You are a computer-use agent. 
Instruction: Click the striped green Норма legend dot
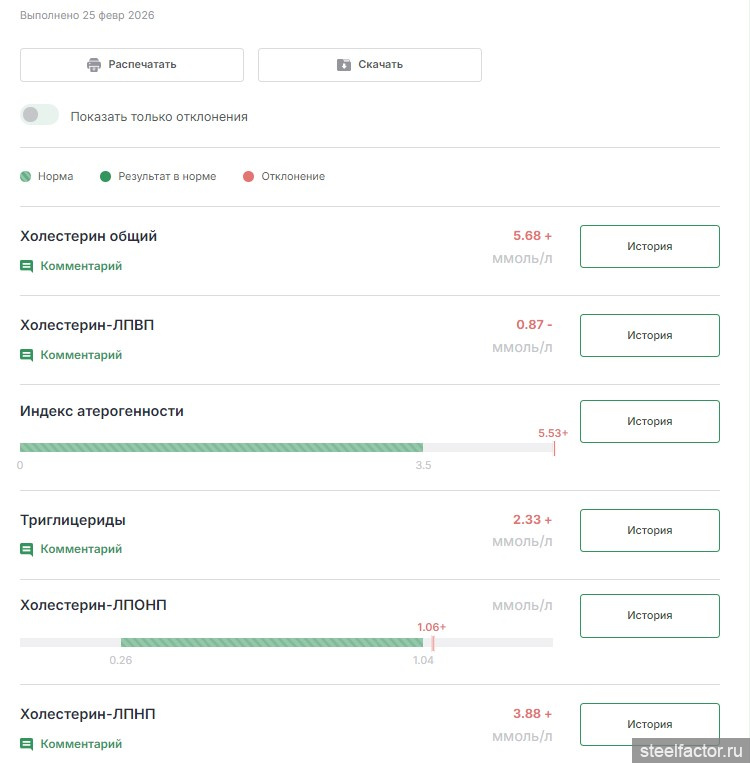pyautogui.click(x=25, y=177)
